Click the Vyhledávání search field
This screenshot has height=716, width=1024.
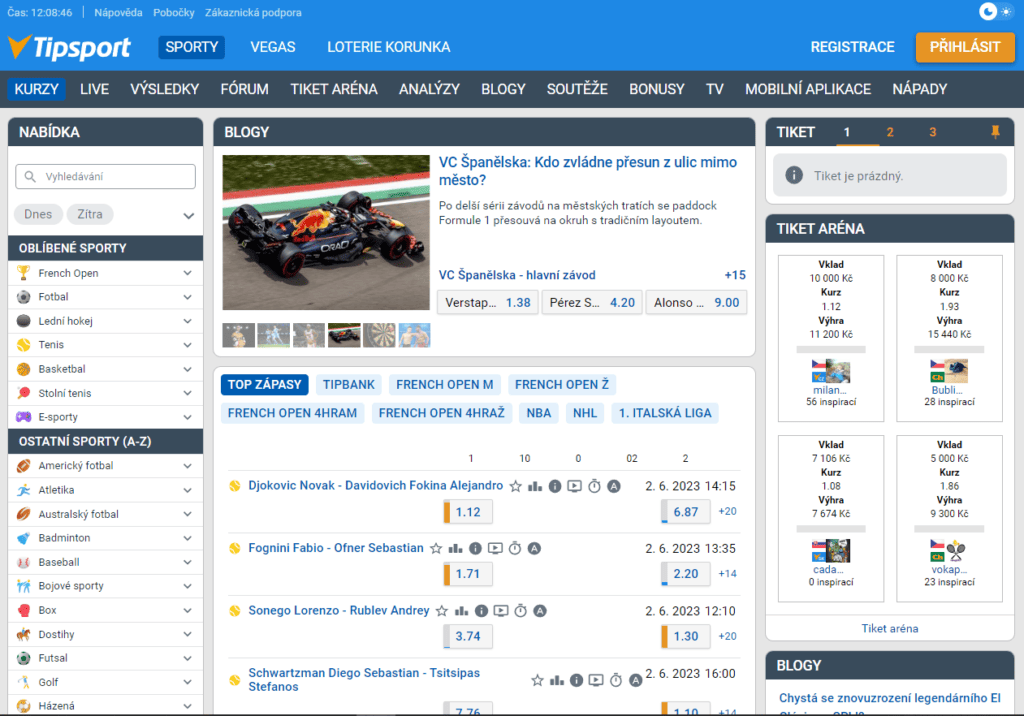105,176
